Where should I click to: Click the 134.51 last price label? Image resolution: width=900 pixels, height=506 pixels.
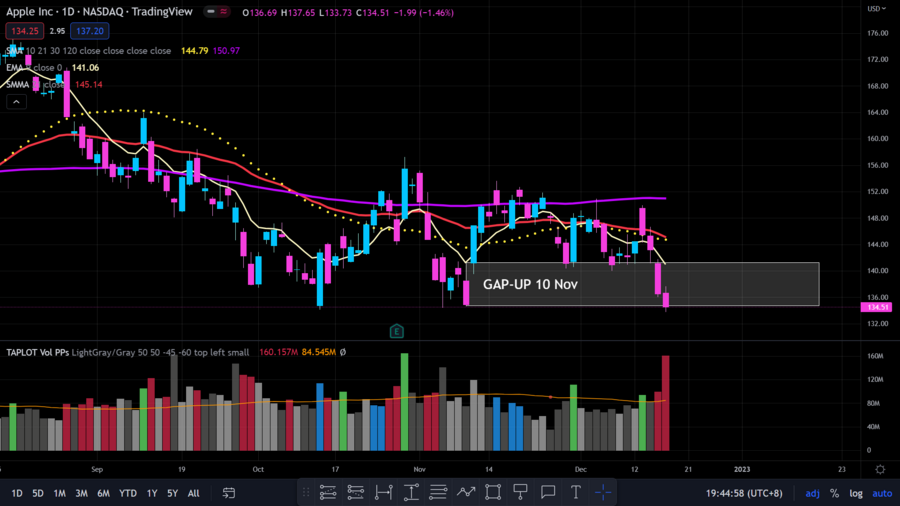point(876,308)
